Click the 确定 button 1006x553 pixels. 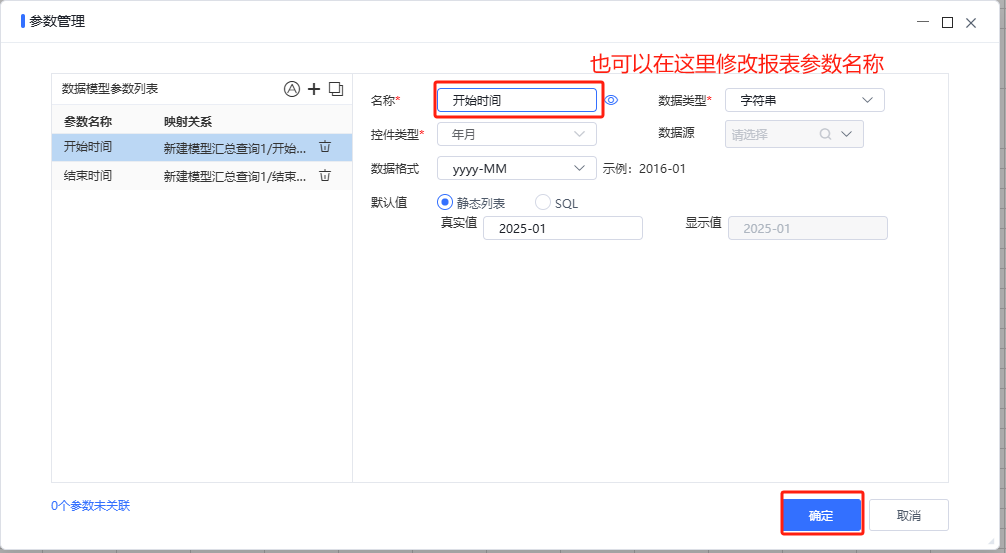point(821,515)
